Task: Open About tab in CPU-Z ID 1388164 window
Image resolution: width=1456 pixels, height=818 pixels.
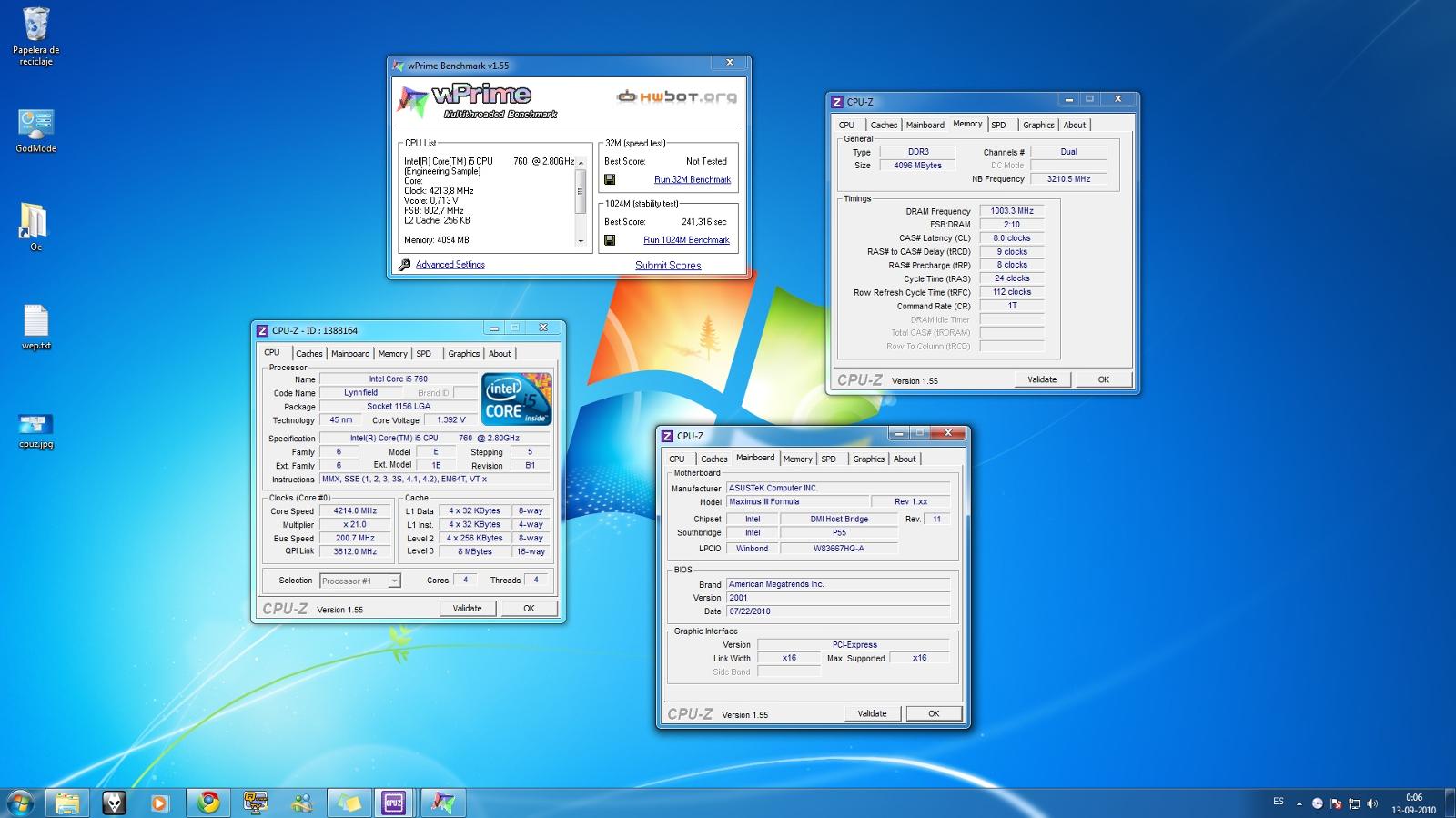Action: pyautogui.click(x=500, y=354)
